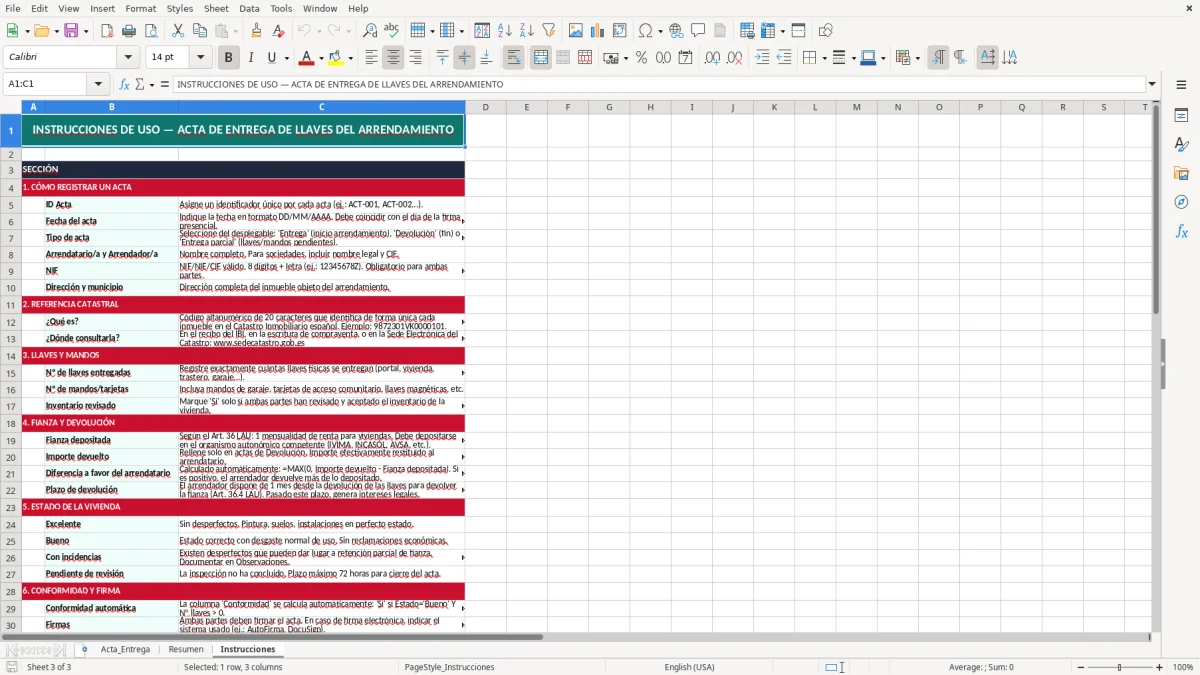Click Clone Formatting paintbrush
Image resolution: width=1200 pixels, height=675 pixels.
(x=256, y=31)
